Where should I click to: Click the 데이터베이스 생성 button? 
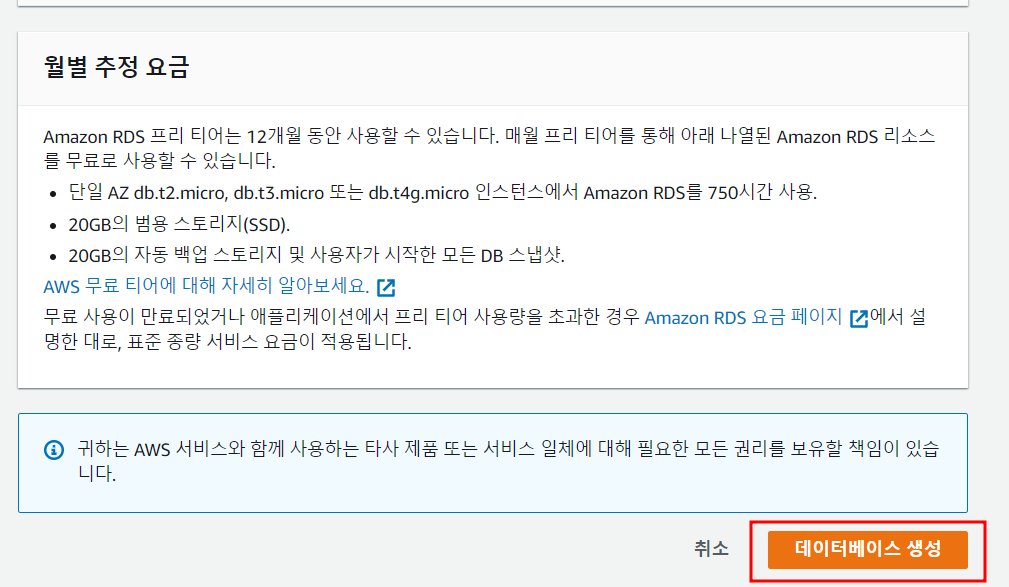[x=867, y=548]
